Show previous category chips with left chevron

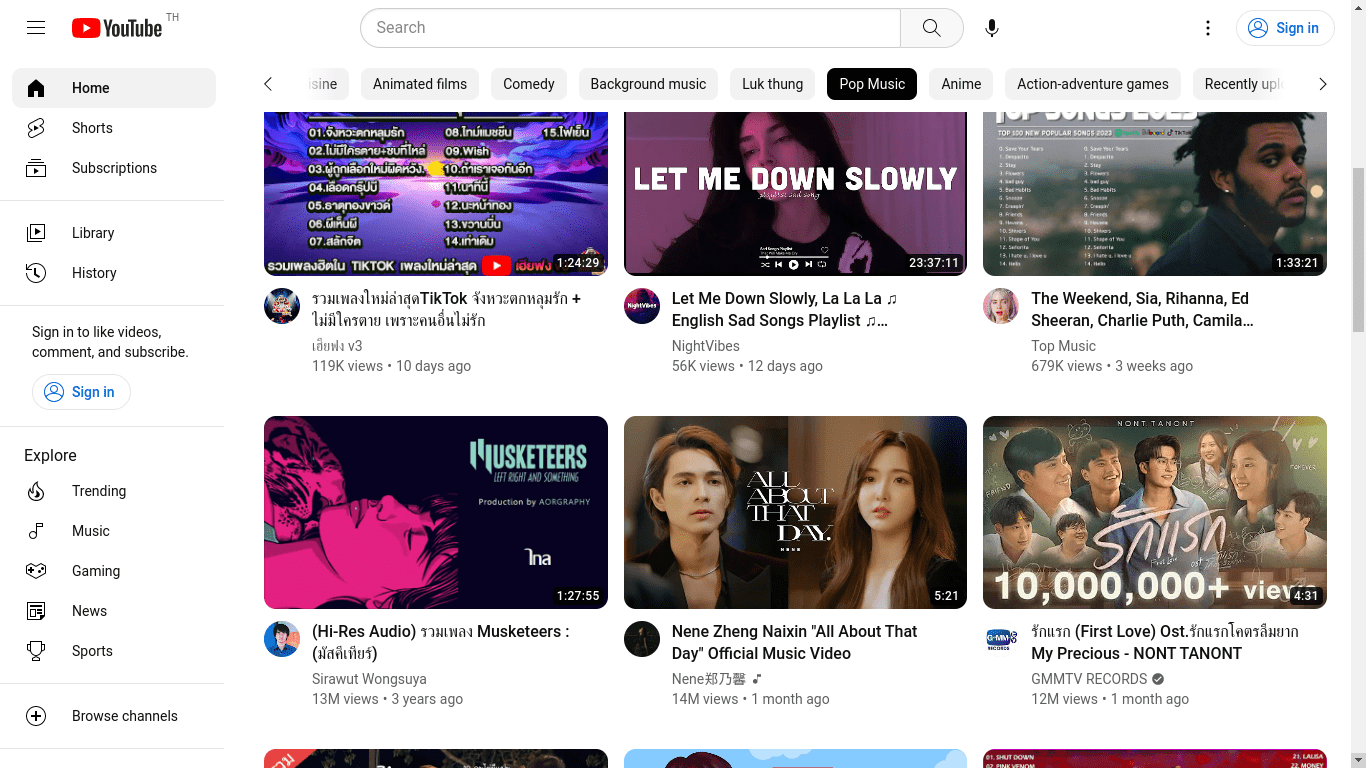(x=268, y=84)
